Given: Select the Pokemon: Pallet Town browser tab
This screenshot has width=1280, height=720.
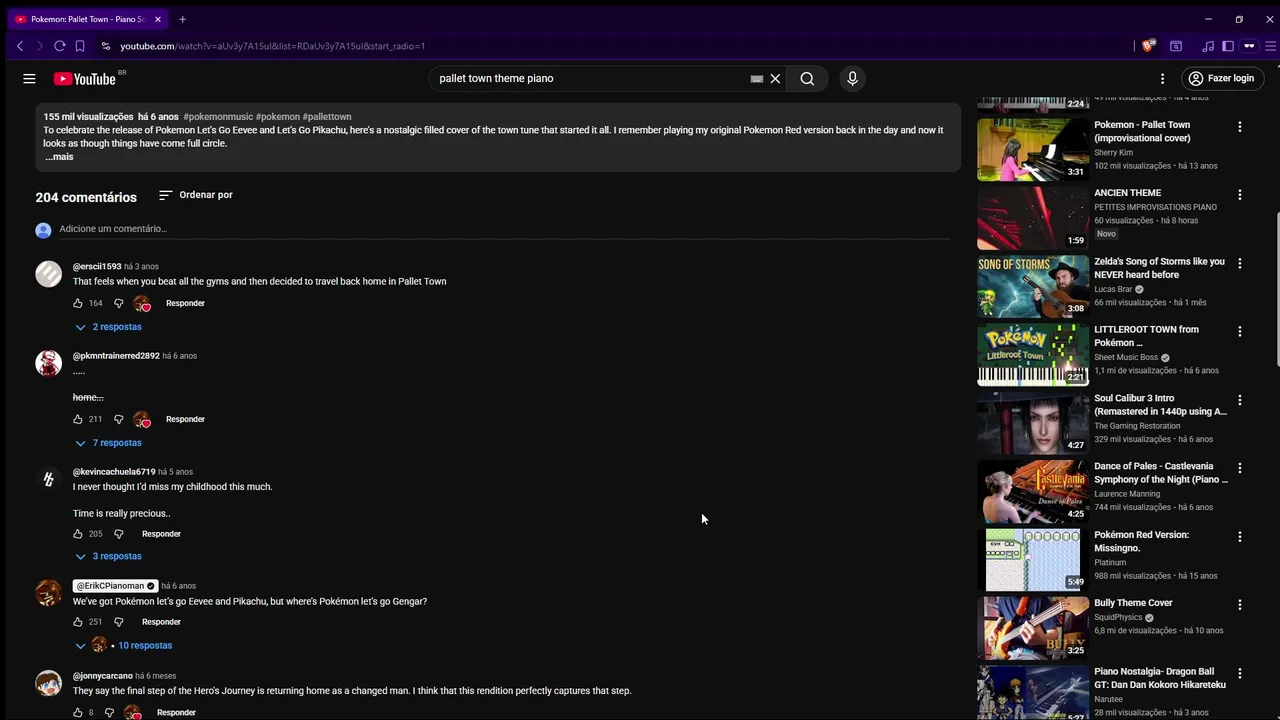Looking at the screenshot, I should 88,19.
